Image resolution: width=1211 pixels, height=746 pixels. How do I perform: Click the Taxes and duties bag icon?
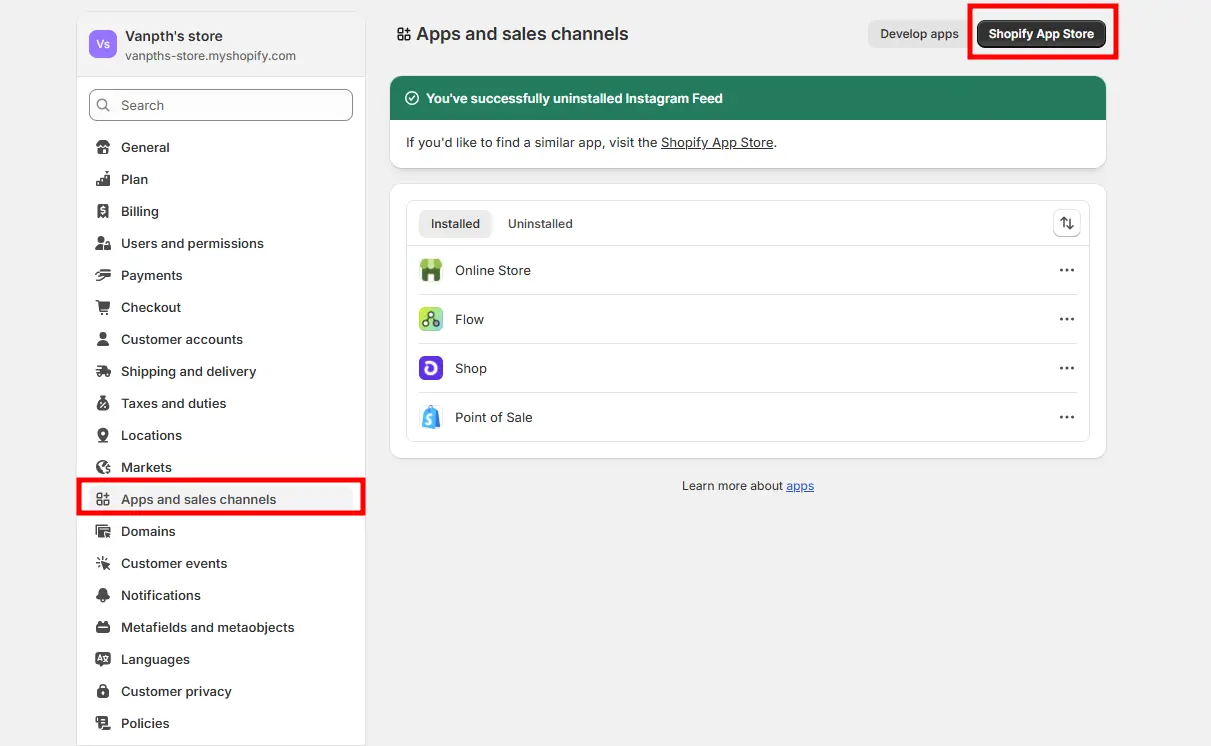(x=103, y=403)
